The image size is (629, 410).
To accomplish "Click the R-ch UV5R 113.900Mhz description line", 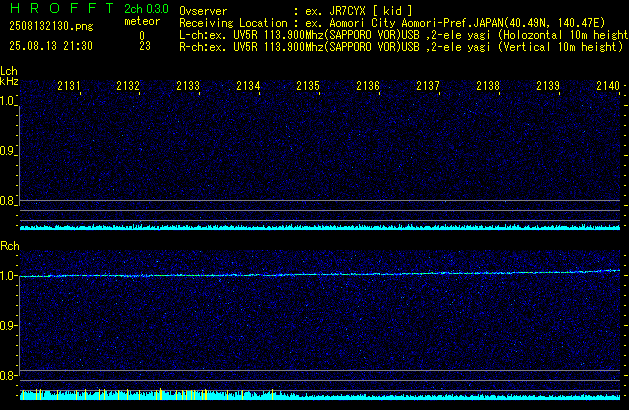I will click(x=401, y=47).
